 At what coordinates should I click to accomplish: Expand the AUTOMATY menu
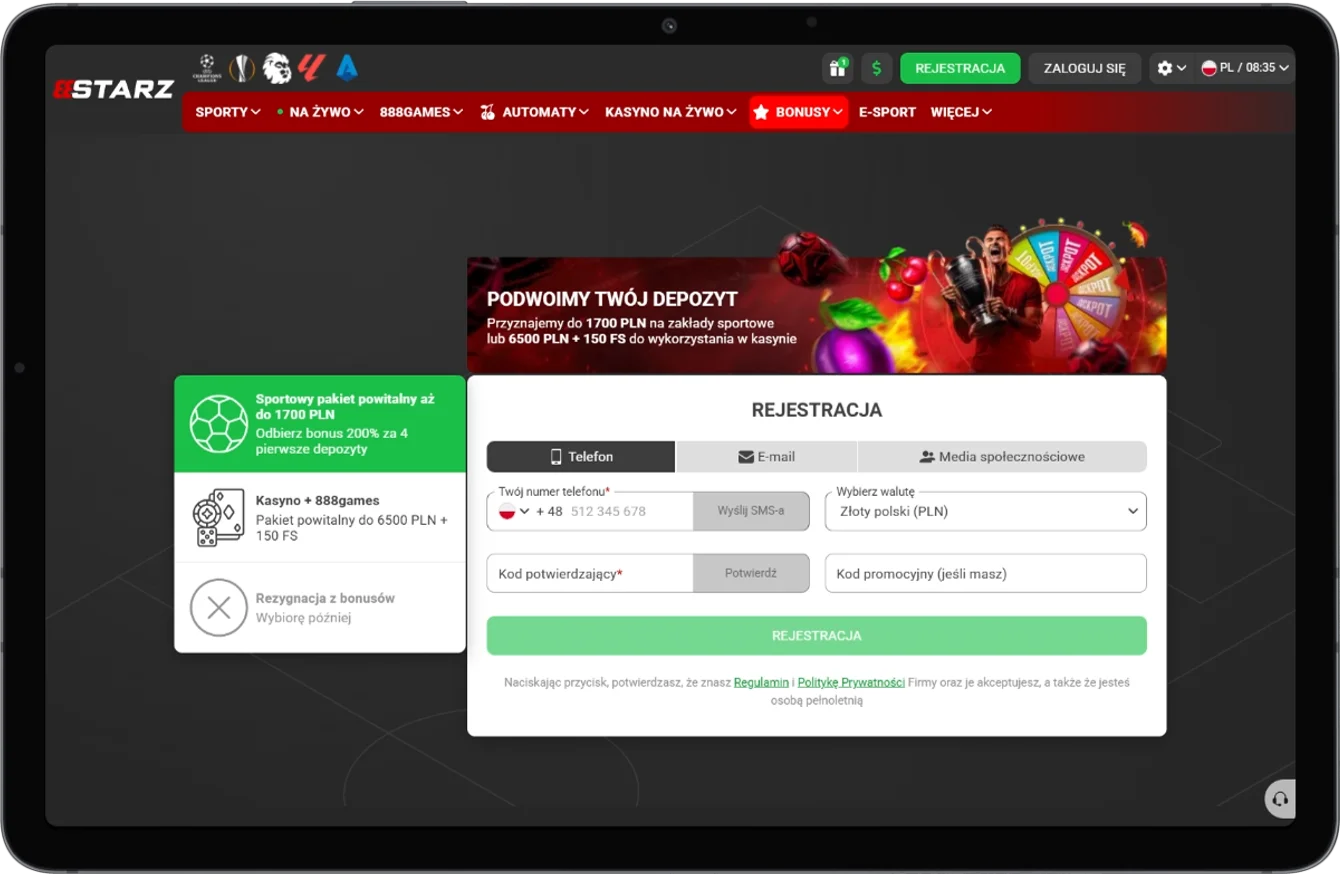tap(534, 112)
